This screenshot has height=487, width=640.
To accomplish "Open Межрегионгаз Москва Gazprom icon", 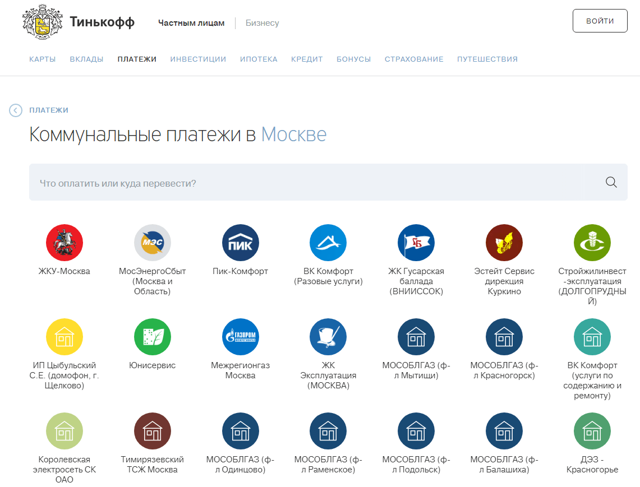I will (x=240, y=337).
